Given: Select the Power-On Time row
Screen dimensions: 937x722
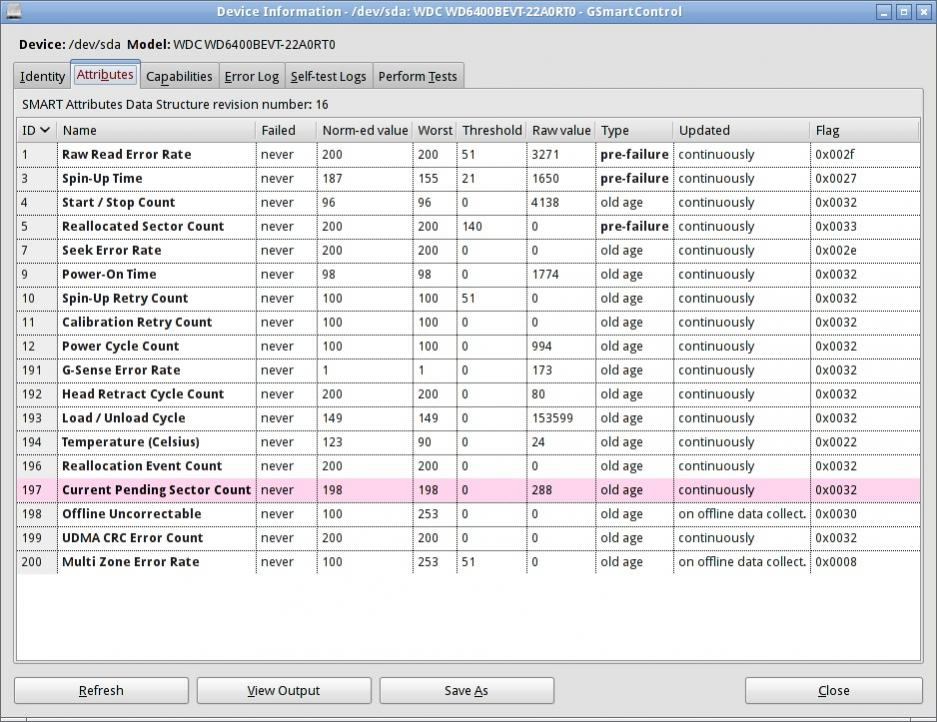Looking at the screenshot, I should 468,274.
